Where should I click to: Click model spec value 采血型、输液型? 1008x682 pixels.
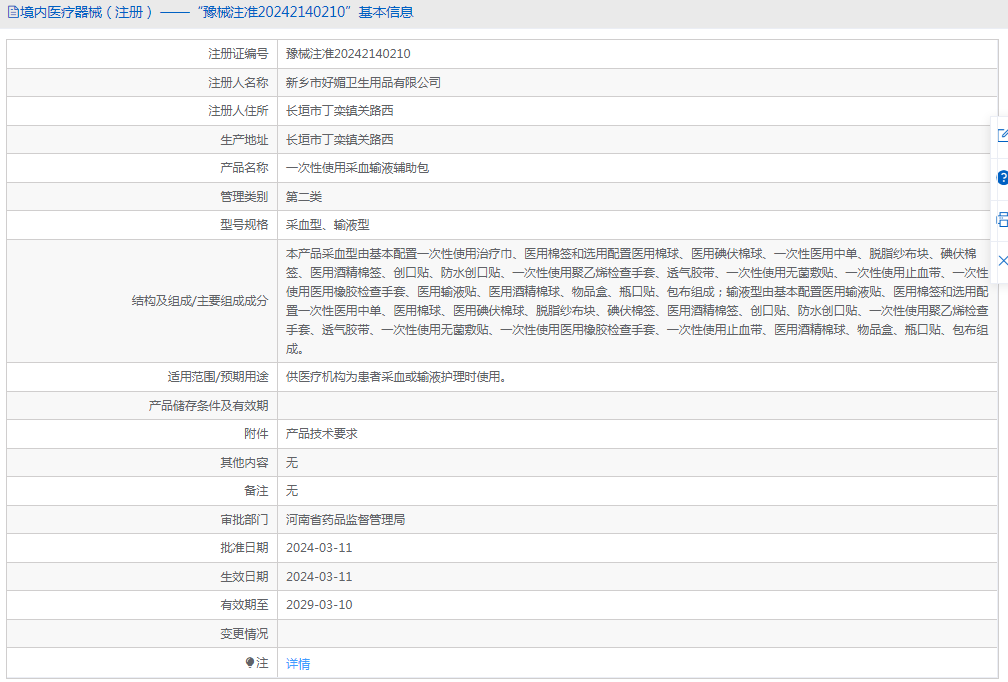[x=328, y=225]
